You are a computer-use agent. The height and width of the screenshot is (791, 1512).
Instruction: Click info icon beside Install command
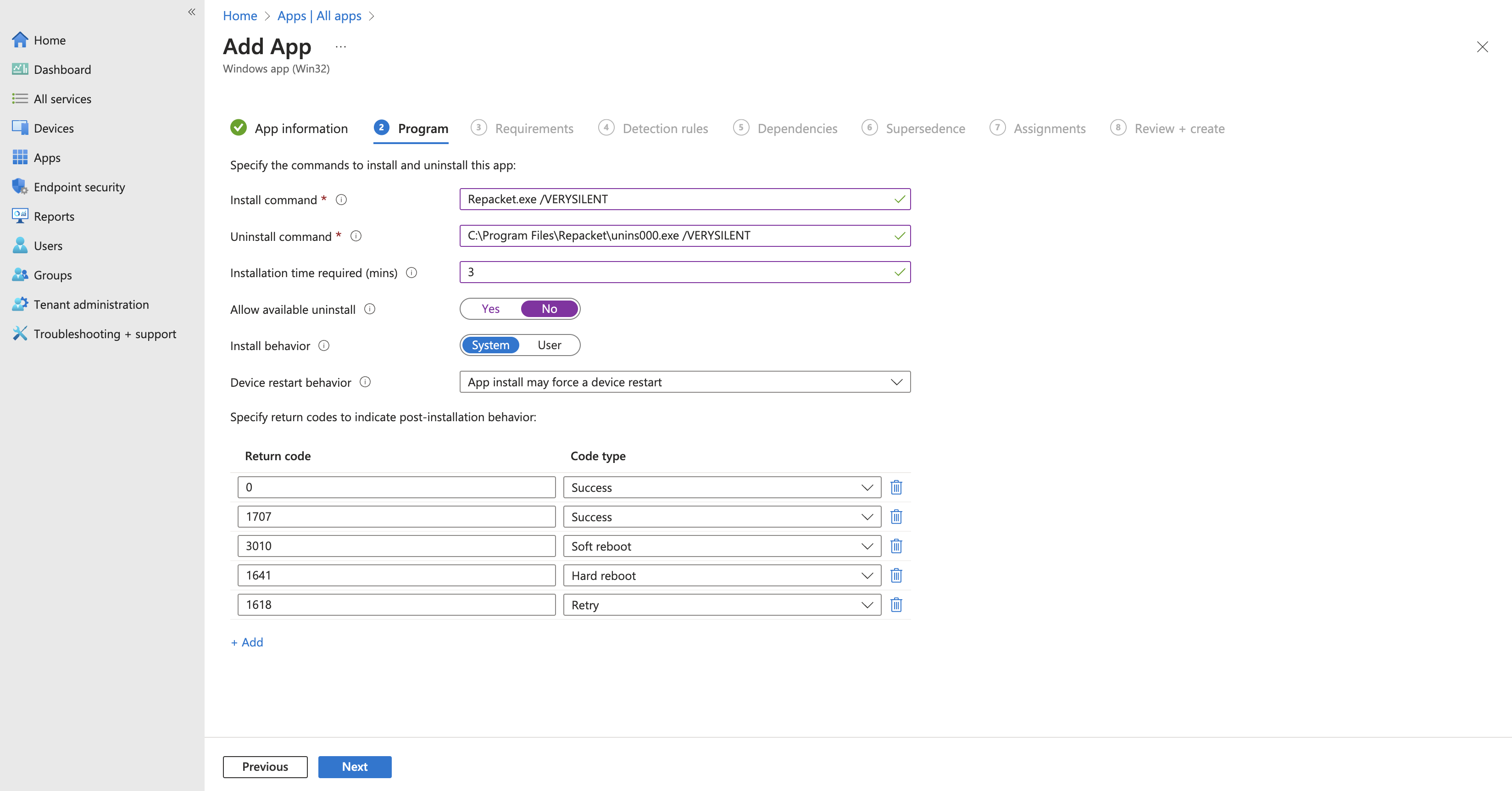341,200
